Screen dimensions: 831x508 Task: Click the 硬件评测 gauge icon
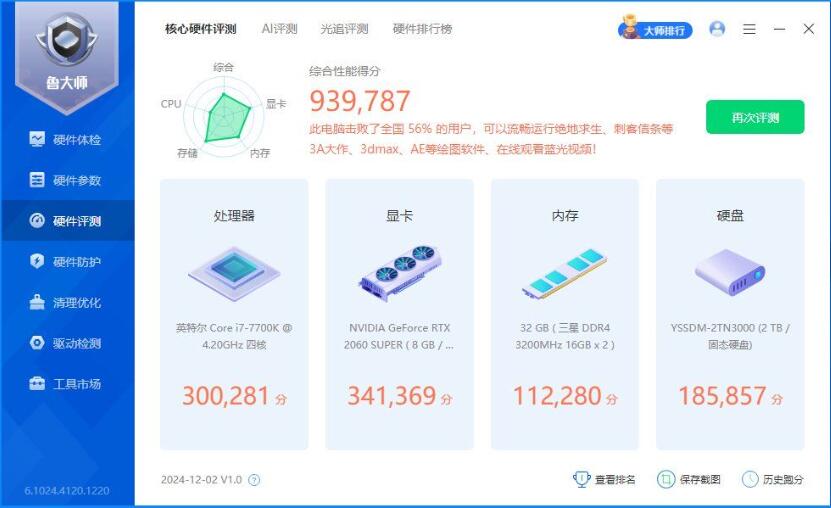click(x=37, y=220)
